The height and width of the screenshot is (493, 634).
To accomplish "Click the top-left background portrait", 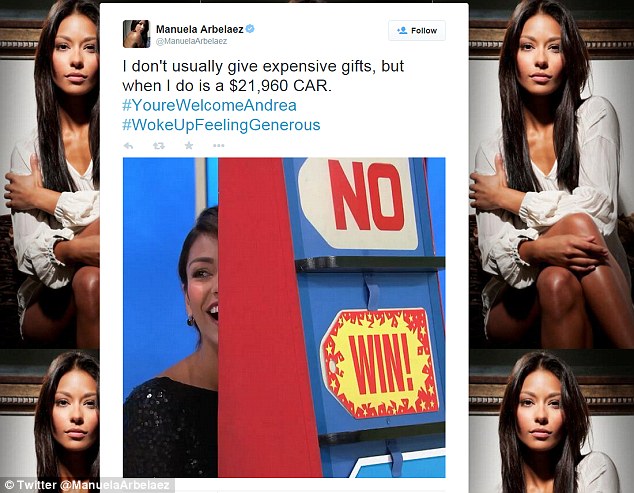I will [x=50, y=174].
